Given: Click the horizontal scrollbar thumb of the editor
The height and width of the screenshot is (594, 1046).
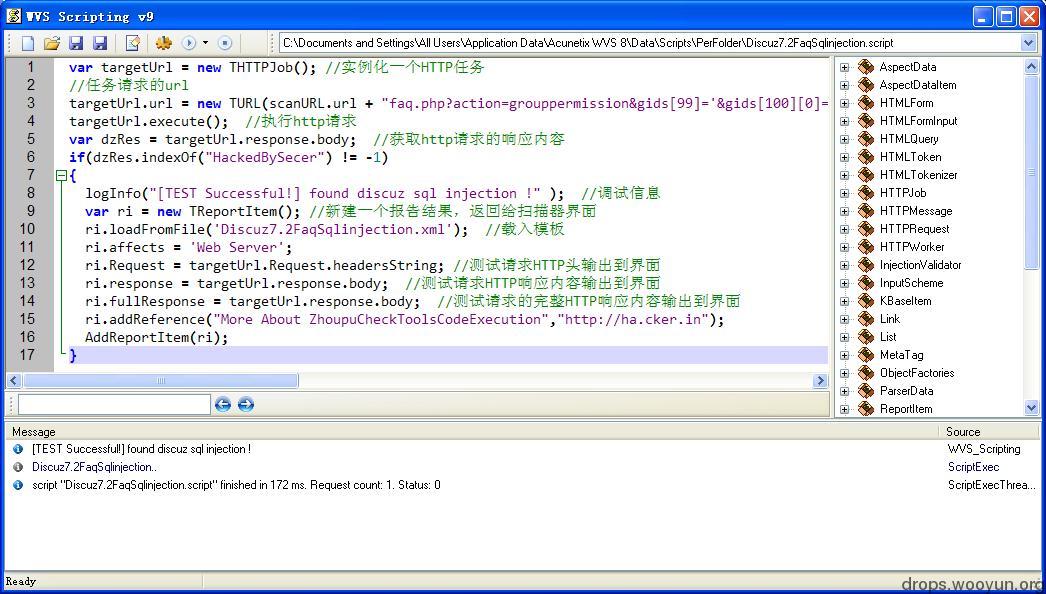Looking at the screenshot, I should 160,381.
